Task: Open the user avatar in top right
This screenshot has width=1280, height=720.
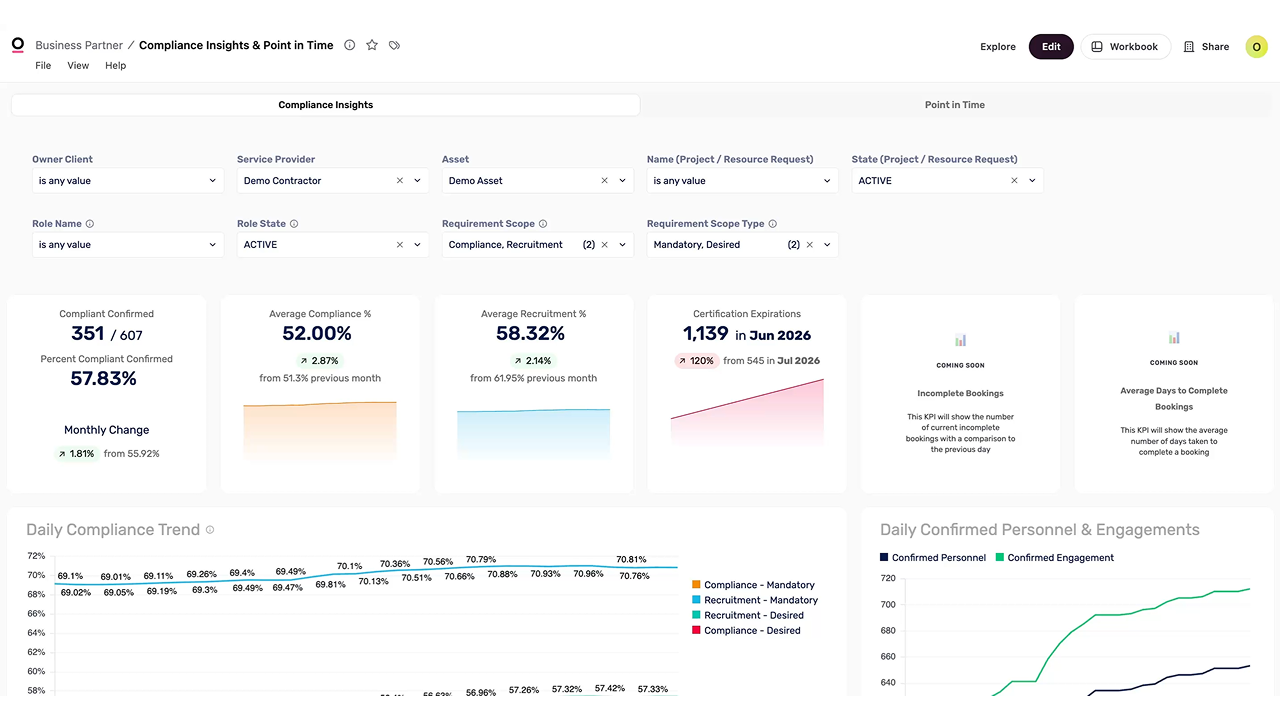Action: [x=1256, y=46]
